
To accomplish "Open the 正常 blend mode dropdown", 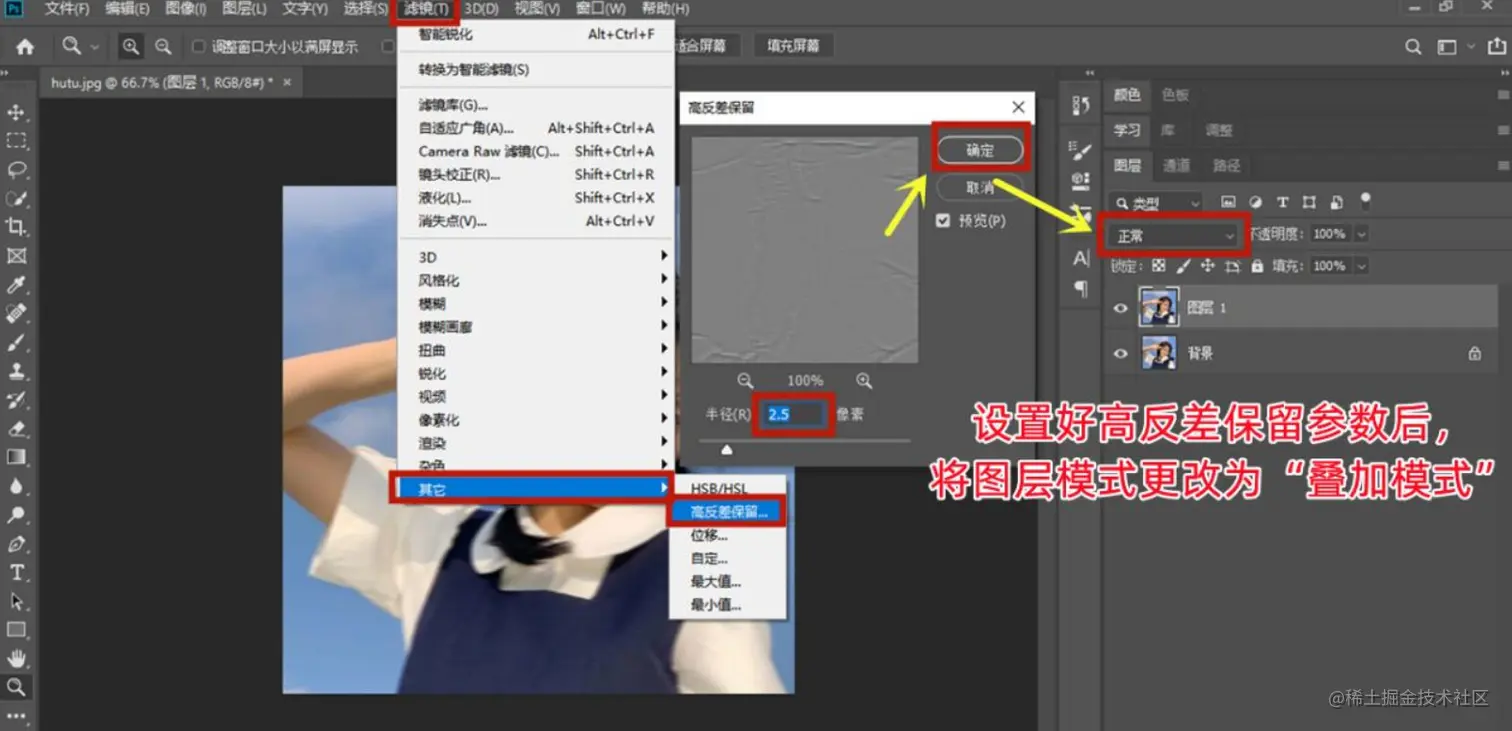I will tap(1175, 236).
